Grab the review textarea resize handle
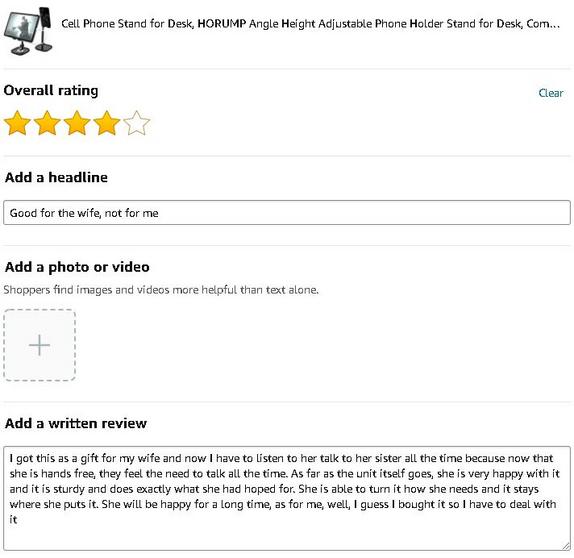This screenshot has height=558, width=574. tap(566, 546)
